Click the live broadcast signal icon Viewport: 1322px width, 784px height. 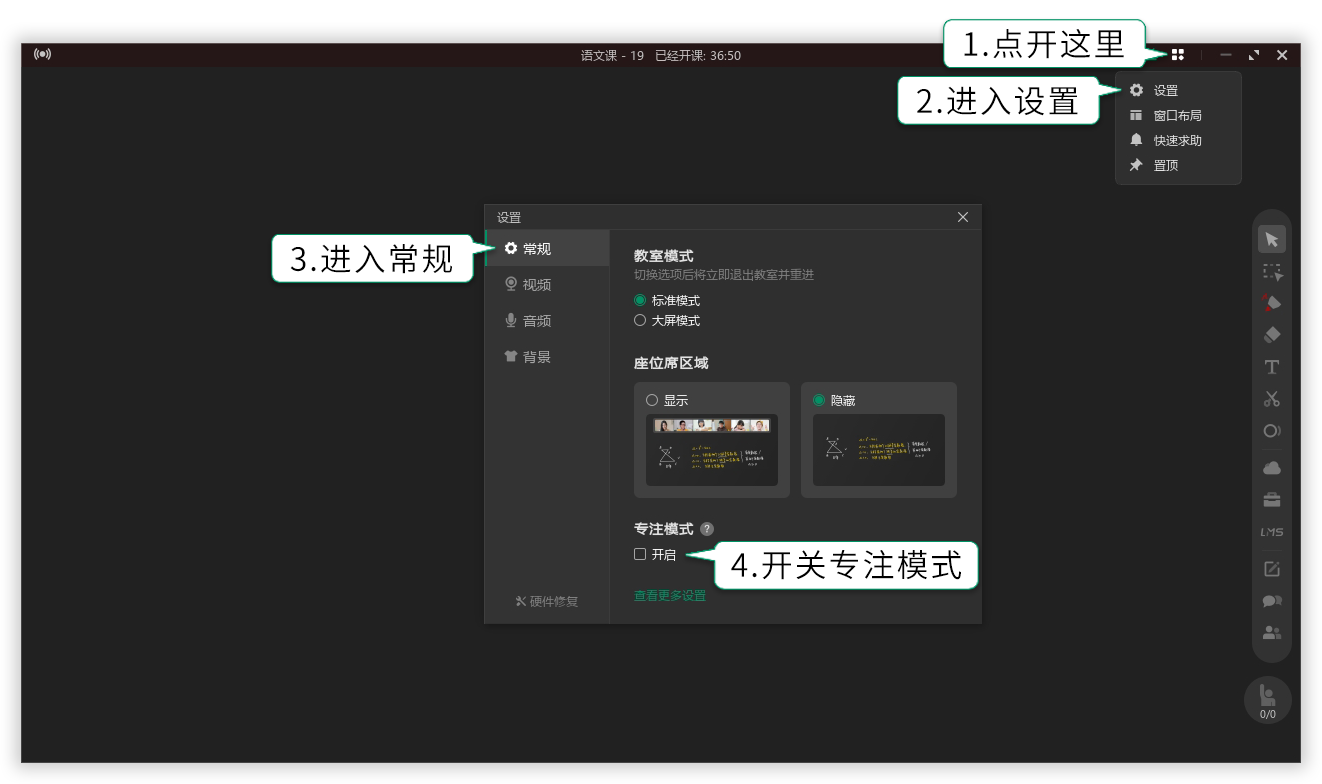pyautogui.click(x=42, y=54)
